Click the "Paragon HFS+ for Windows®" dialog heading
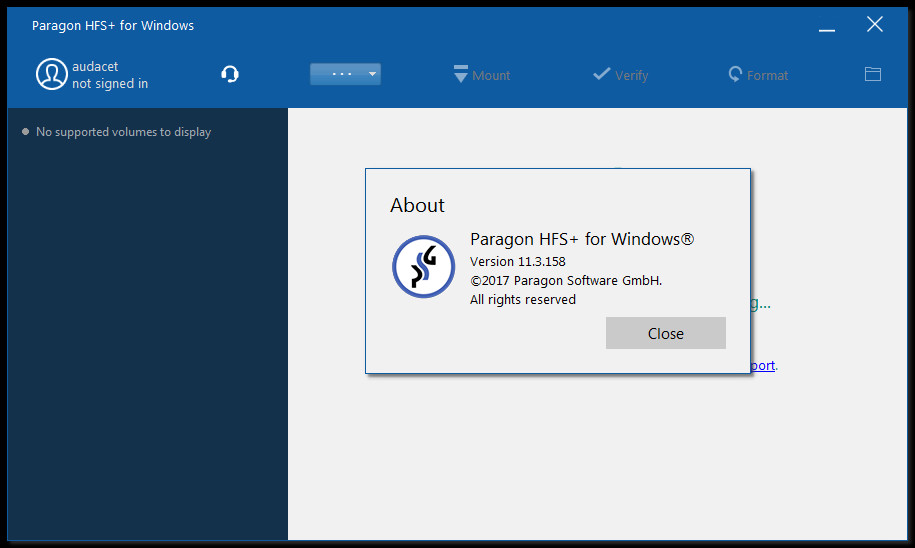Screen dimensions: 915x548 pos(582,239)
